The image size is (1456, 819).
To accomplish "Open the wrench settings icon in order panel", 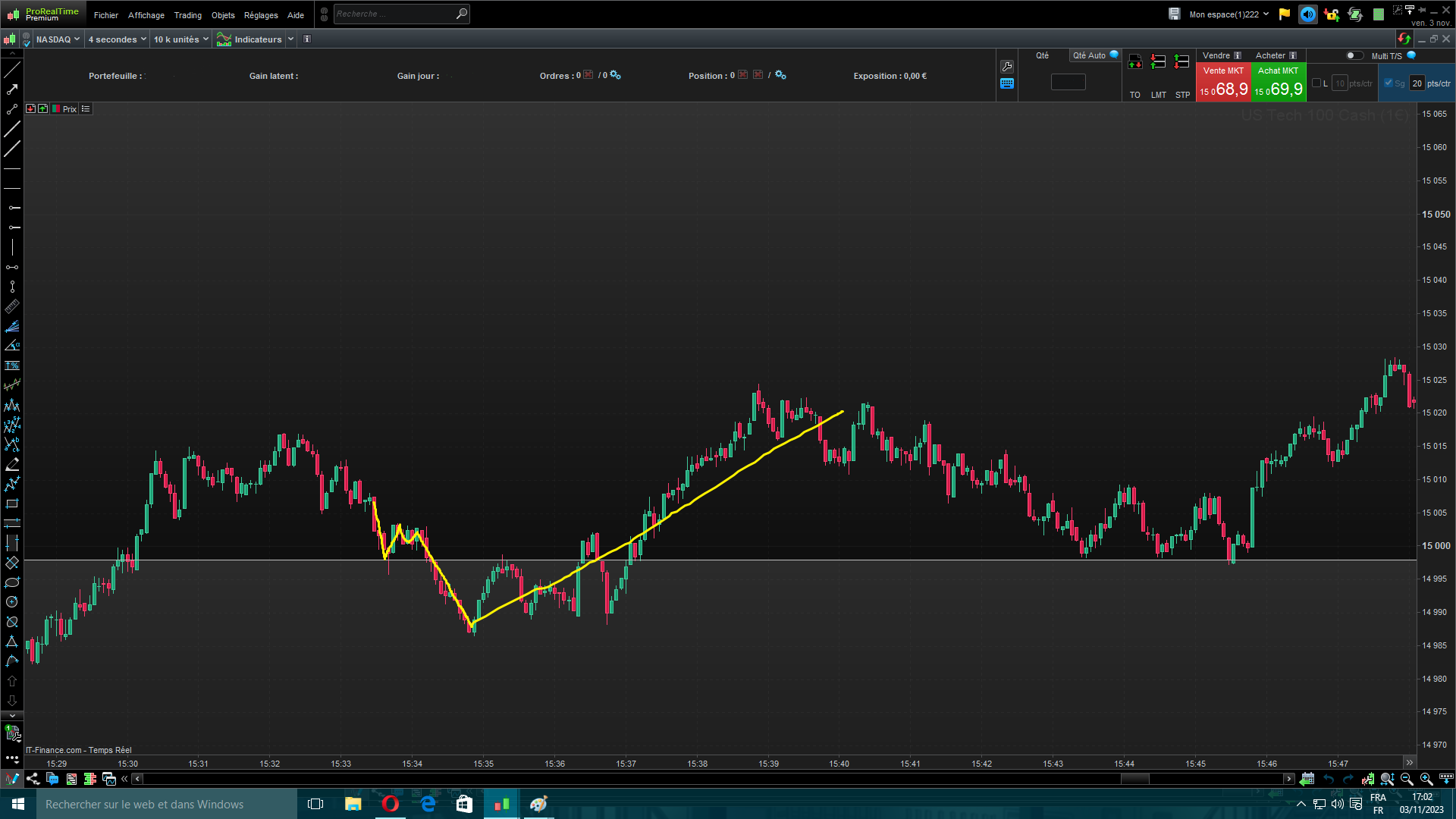I will 1007,67.
